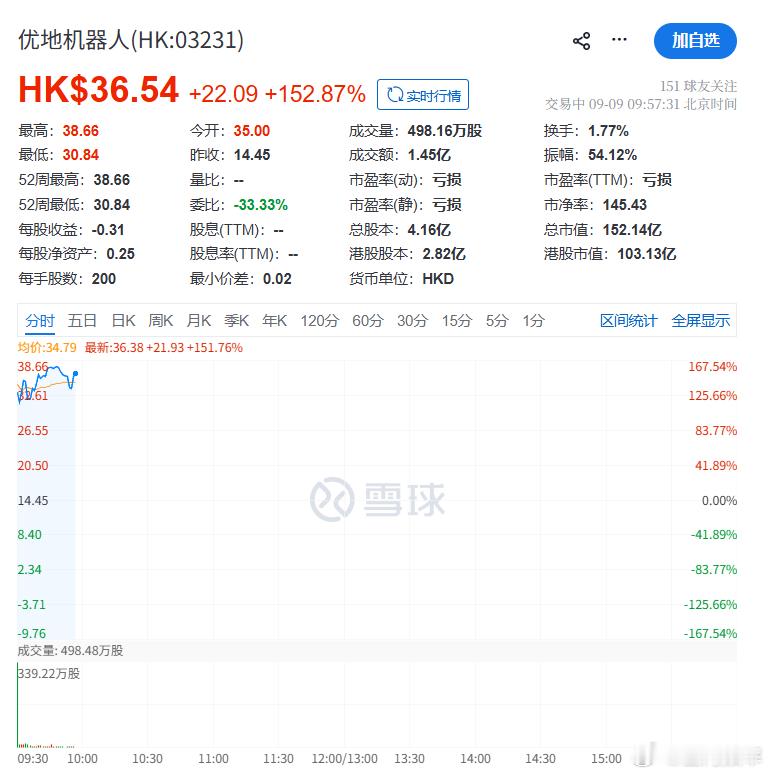The height and width of the screenshot is (775, 770).
Task: Switch to 五日 chart tab
Action: tap(82, 321)
